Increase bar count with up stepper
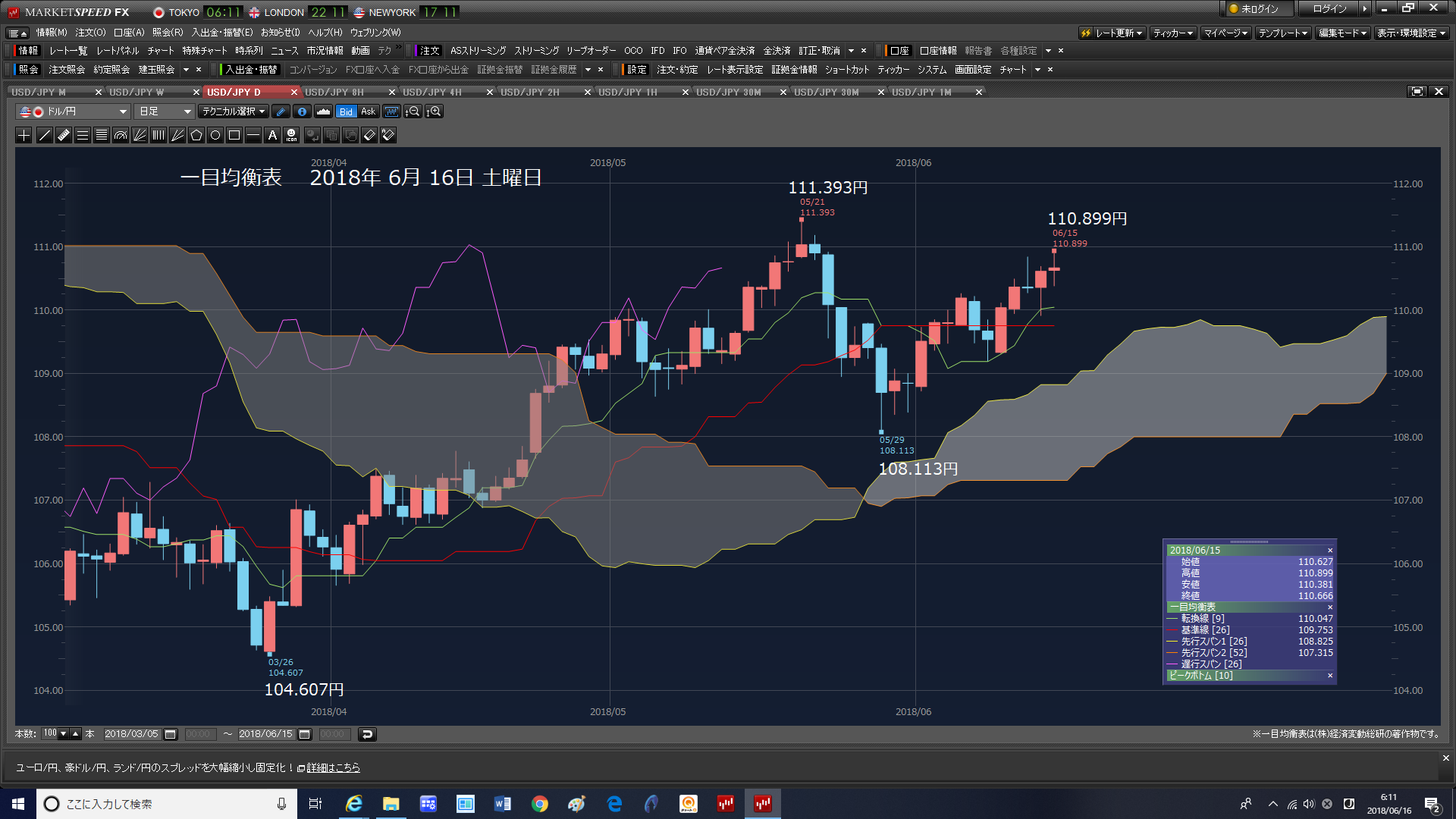Viewport: 1456px width, 819px height. pos(76,734)
